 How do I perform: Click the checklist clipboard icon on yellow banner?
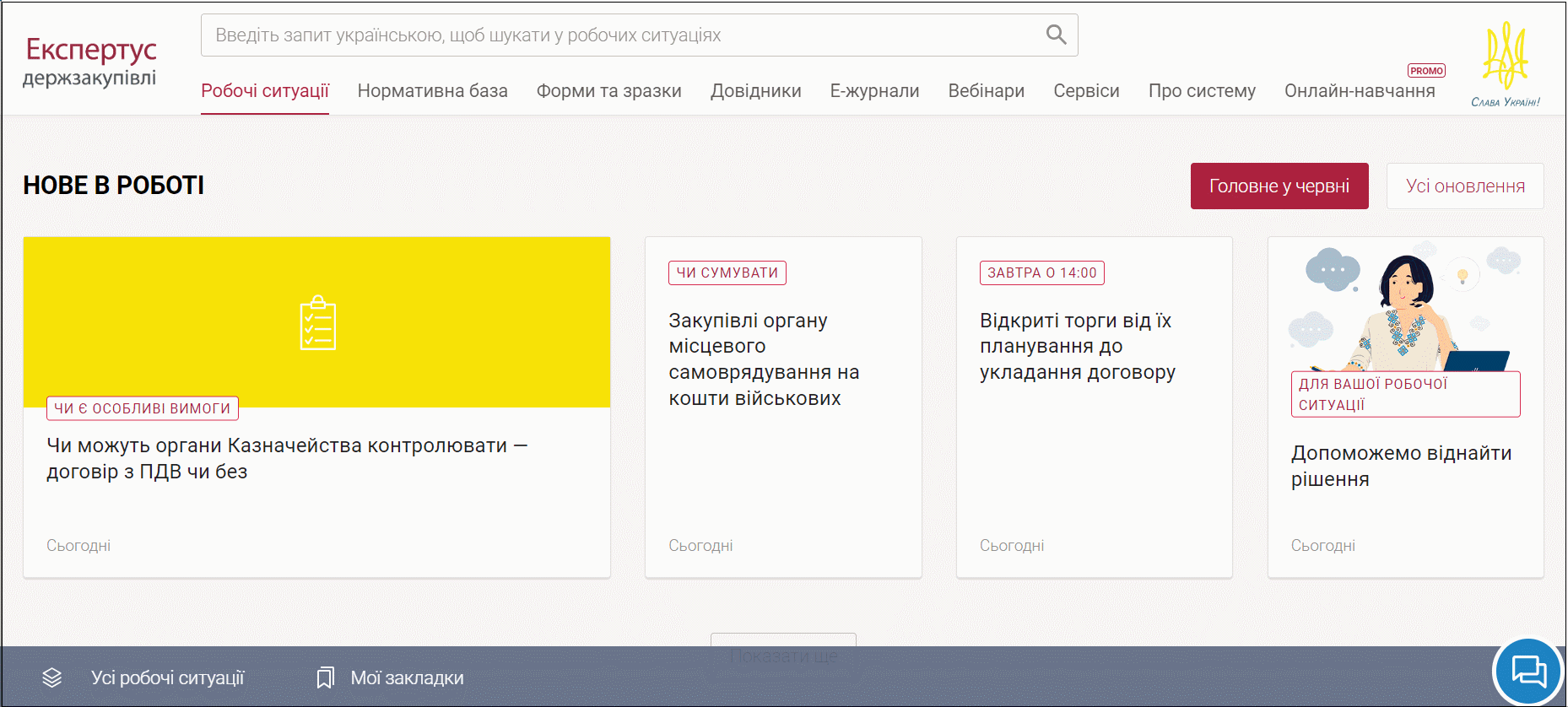point(317,323)
